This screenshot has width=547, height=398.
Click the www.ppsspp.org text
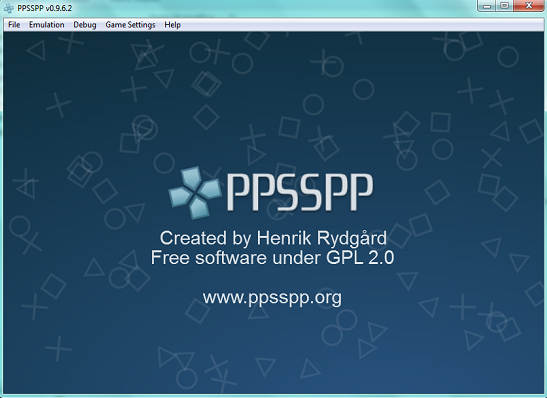point(272,298)
